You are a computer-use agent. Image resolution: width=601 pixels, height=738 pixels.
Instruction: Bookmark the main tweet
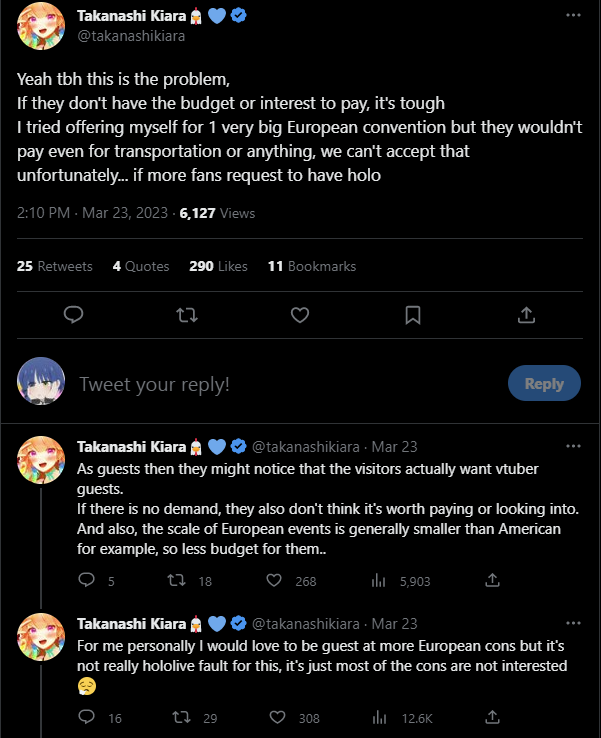[412, 315]
